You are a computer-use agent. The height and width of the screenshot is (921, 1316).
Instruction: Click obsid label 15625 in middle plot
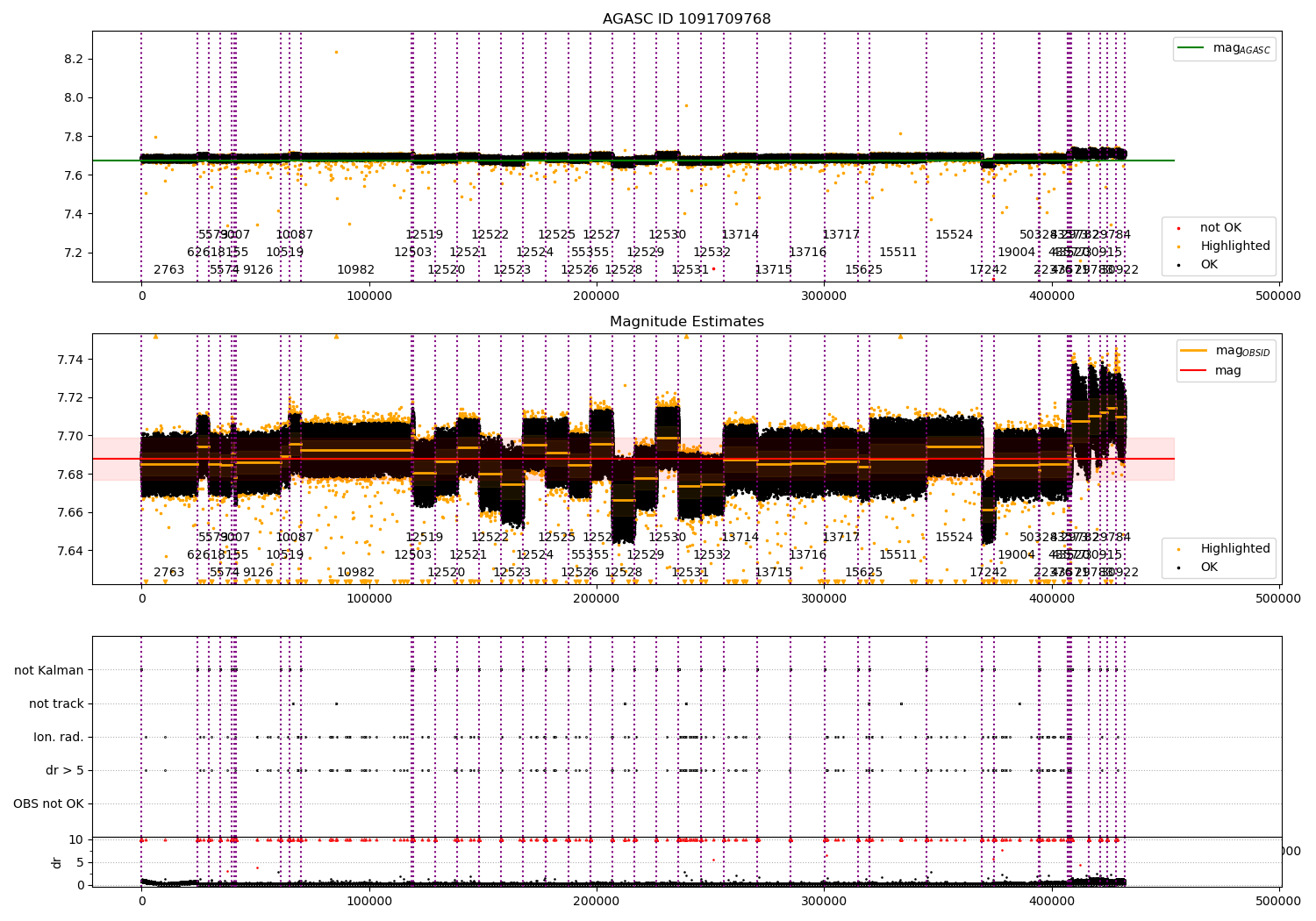click(864, 573)
